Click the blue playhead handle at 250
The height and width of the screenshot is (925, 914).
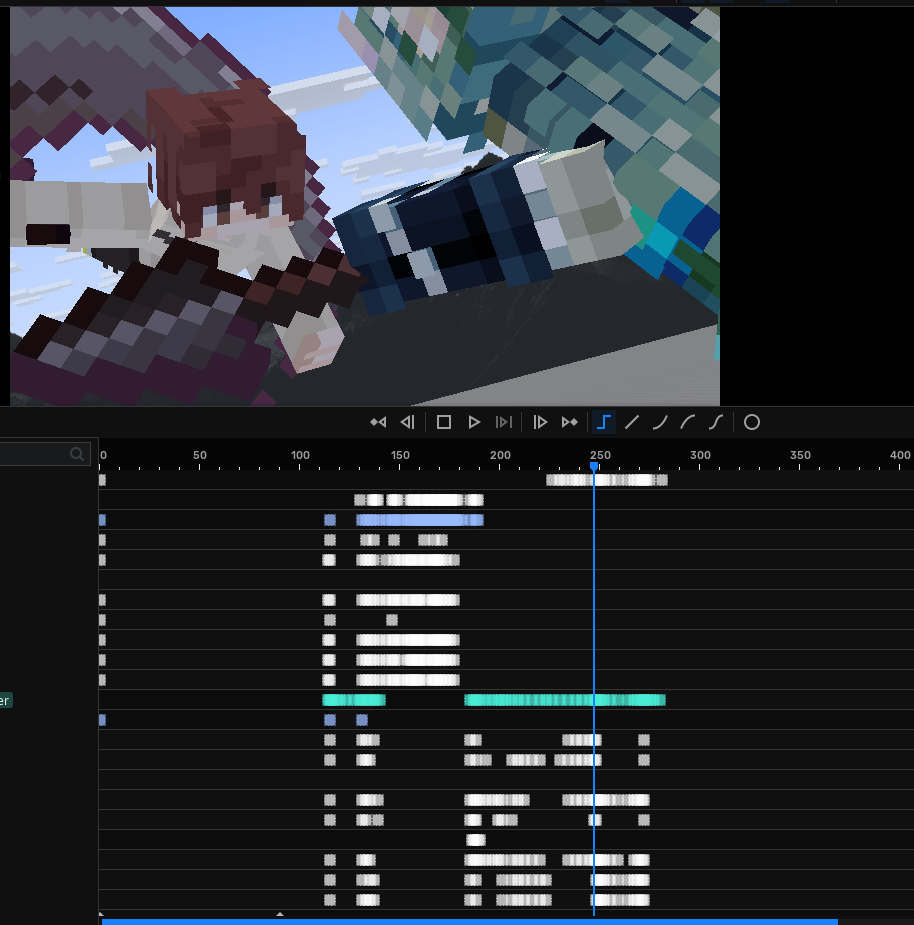(594, 467)
